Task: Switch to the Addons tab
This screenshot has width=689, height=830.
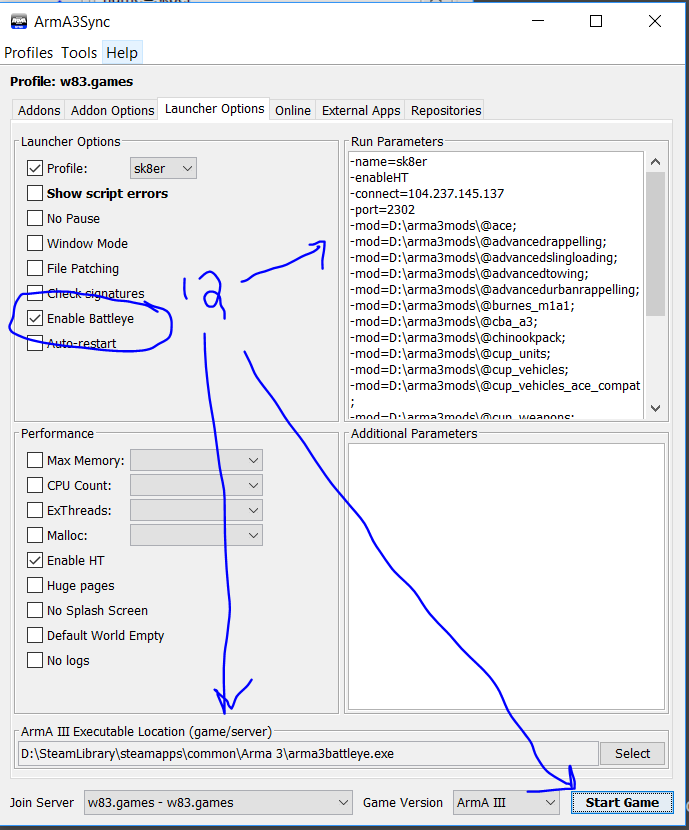Action: tap(39, 110)
